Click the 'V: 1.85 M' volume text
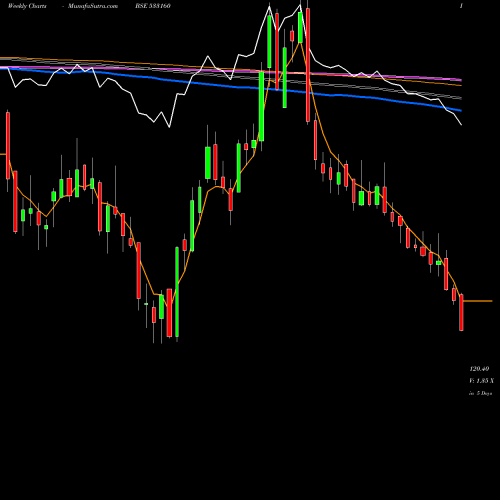 pos(481,381)
